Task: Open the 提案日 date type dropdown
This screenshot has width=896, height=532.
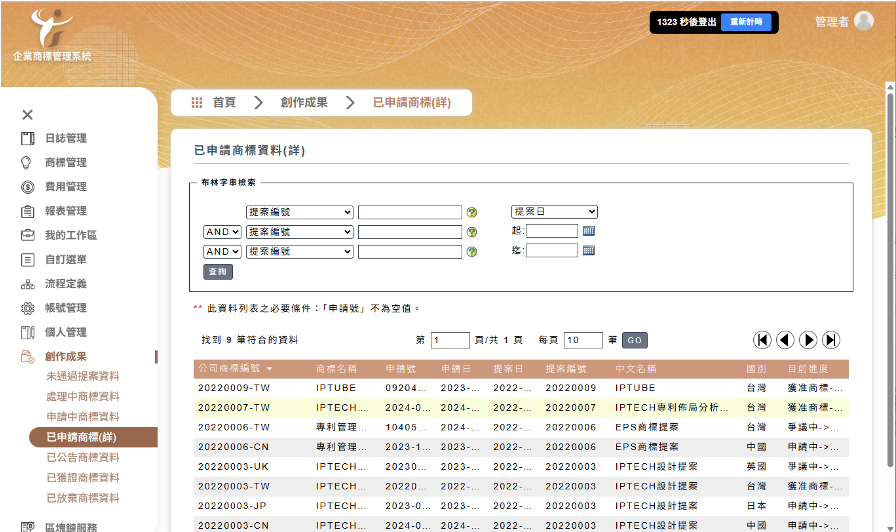Action: tap(554, 212)
